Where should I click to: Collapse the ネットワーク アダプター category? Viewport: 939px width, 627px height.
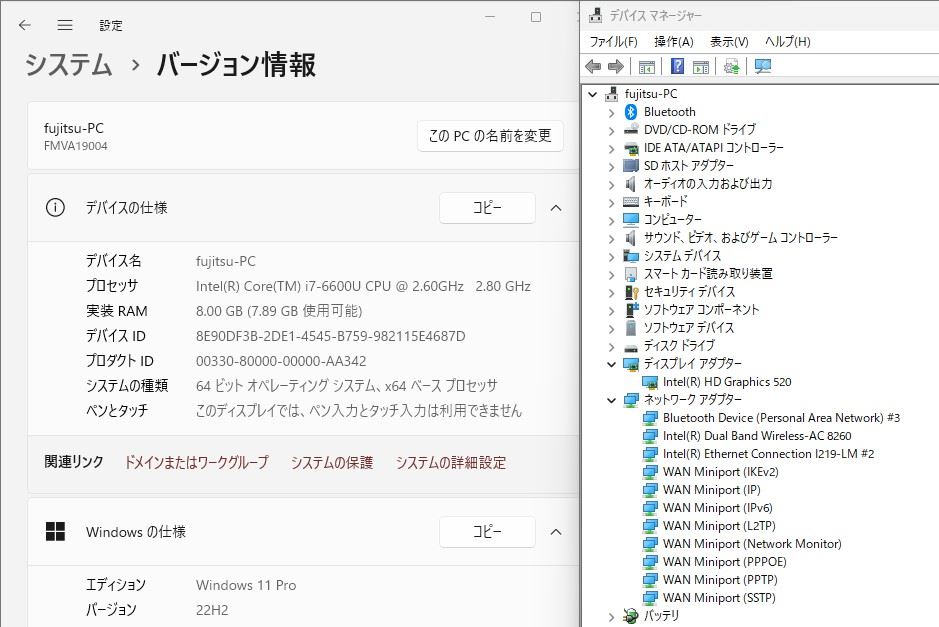coord(611,399)
